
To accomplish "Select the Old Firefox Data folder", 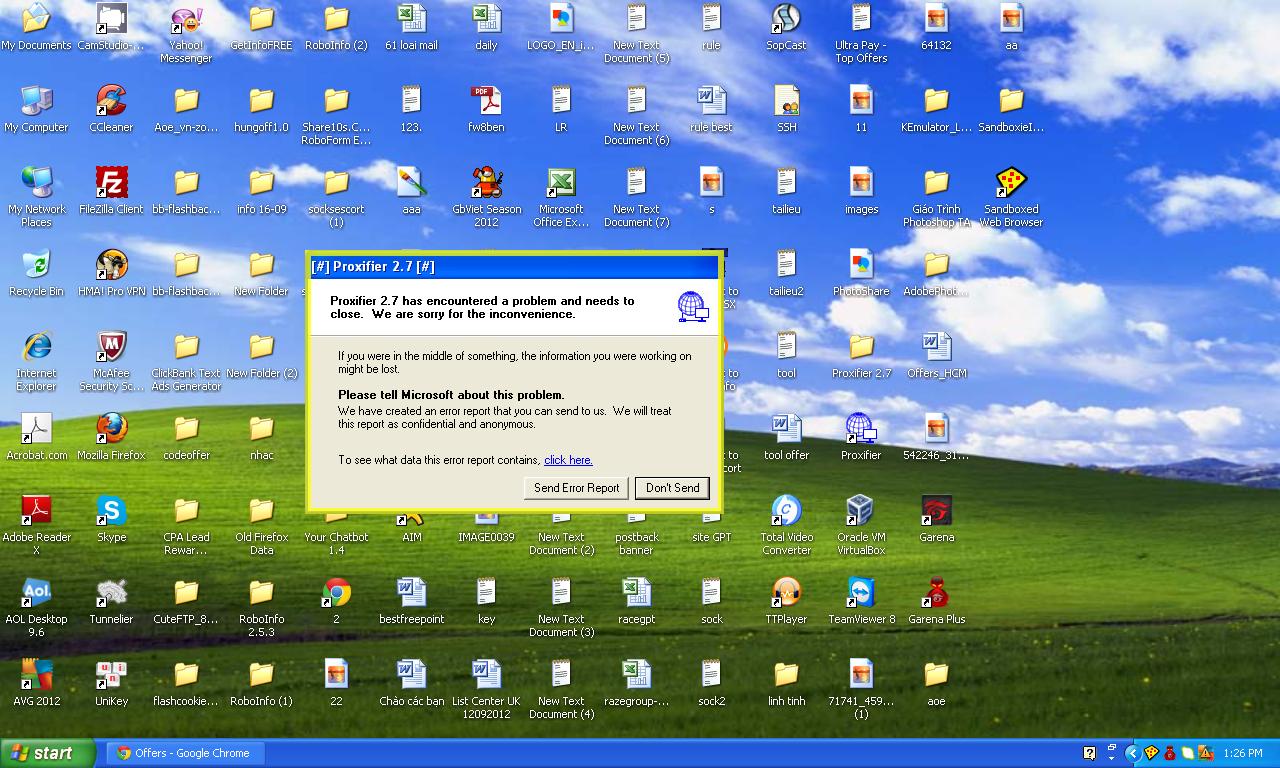I will [261, 525].
